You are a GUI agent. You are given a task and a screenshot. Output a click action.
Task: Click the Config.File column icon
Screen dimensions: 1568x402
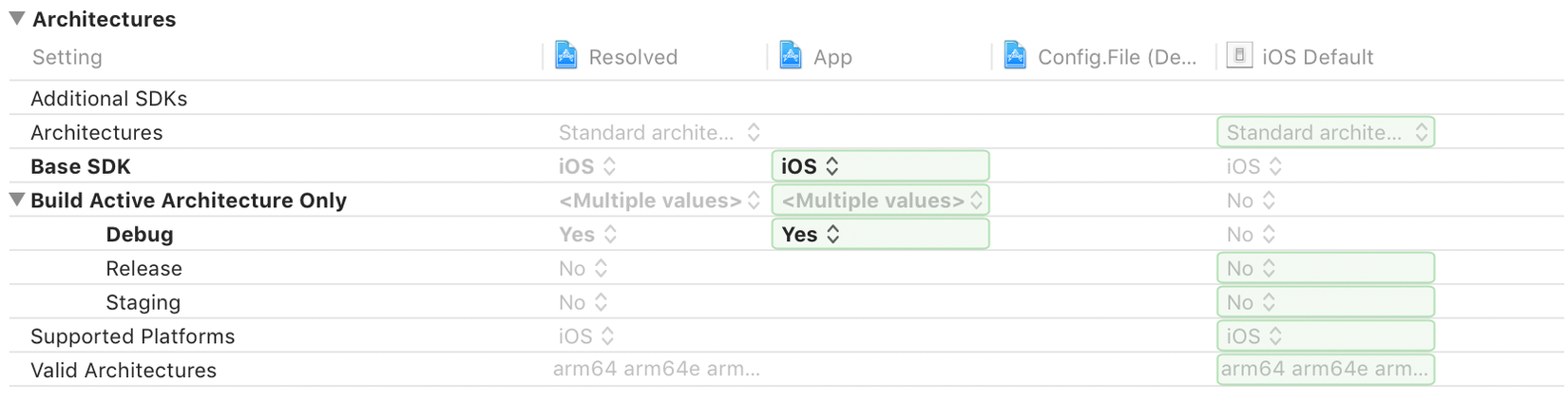tap(1015, 55)
